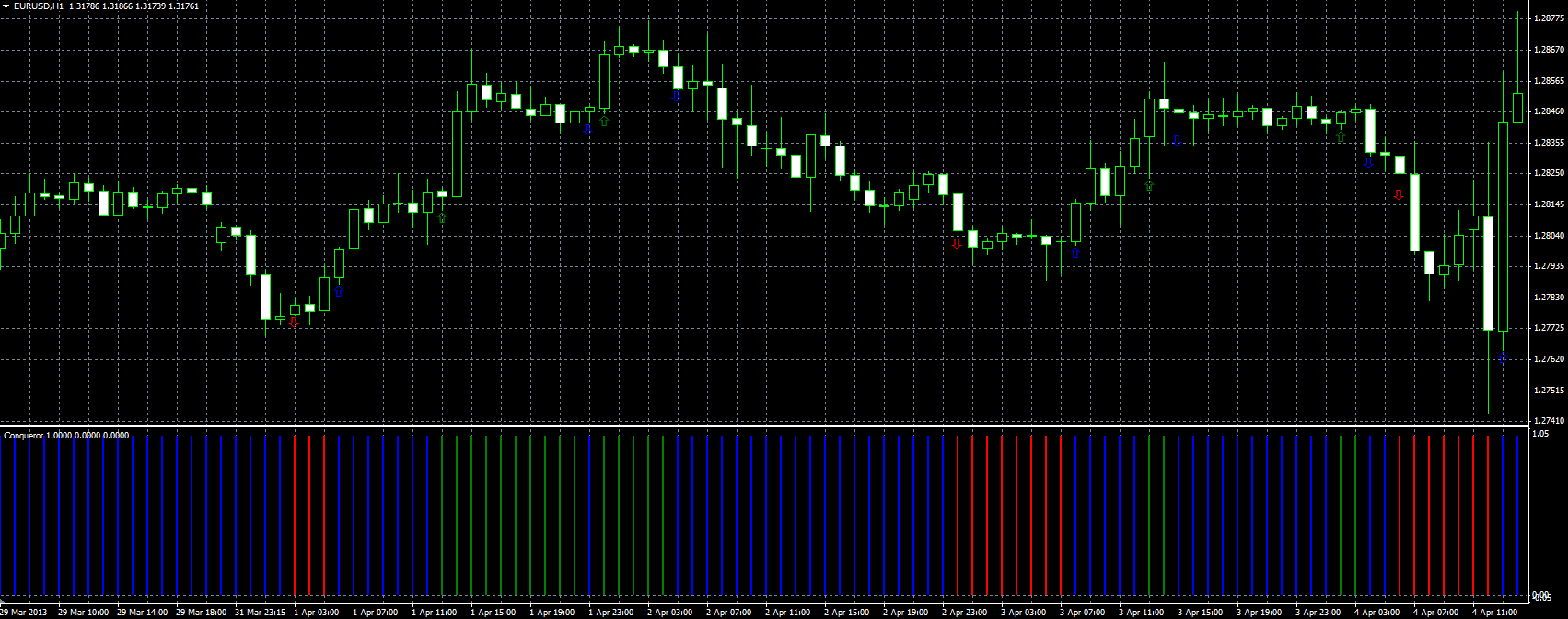
Task: Click the 1.28565 price axis label
Action: 1551,81
